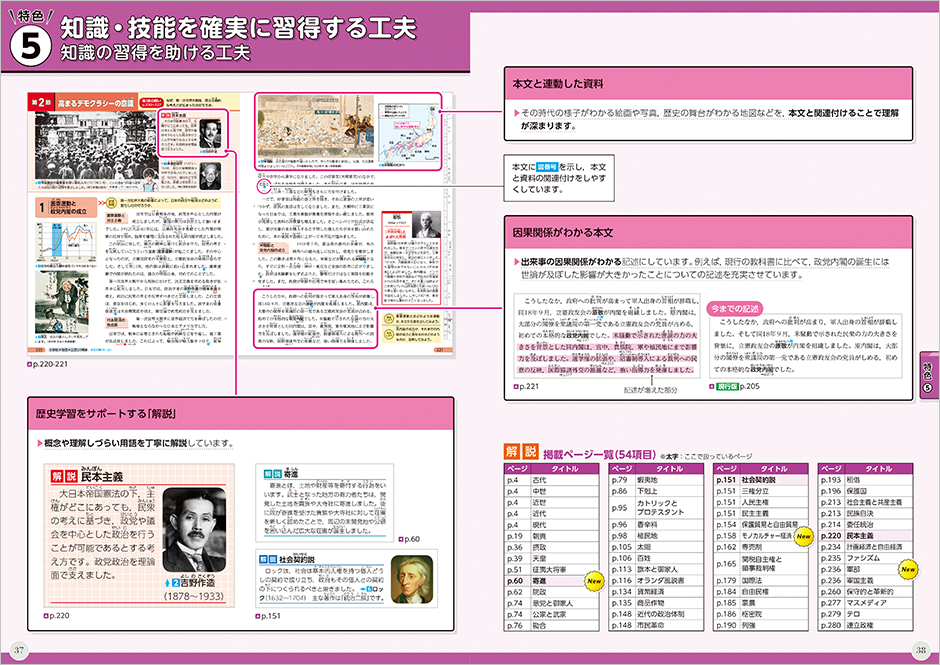Viewport: 940px width, 665px height.
Task: Select the カトリックとプロテスタント table row
Action: (656, 508)
